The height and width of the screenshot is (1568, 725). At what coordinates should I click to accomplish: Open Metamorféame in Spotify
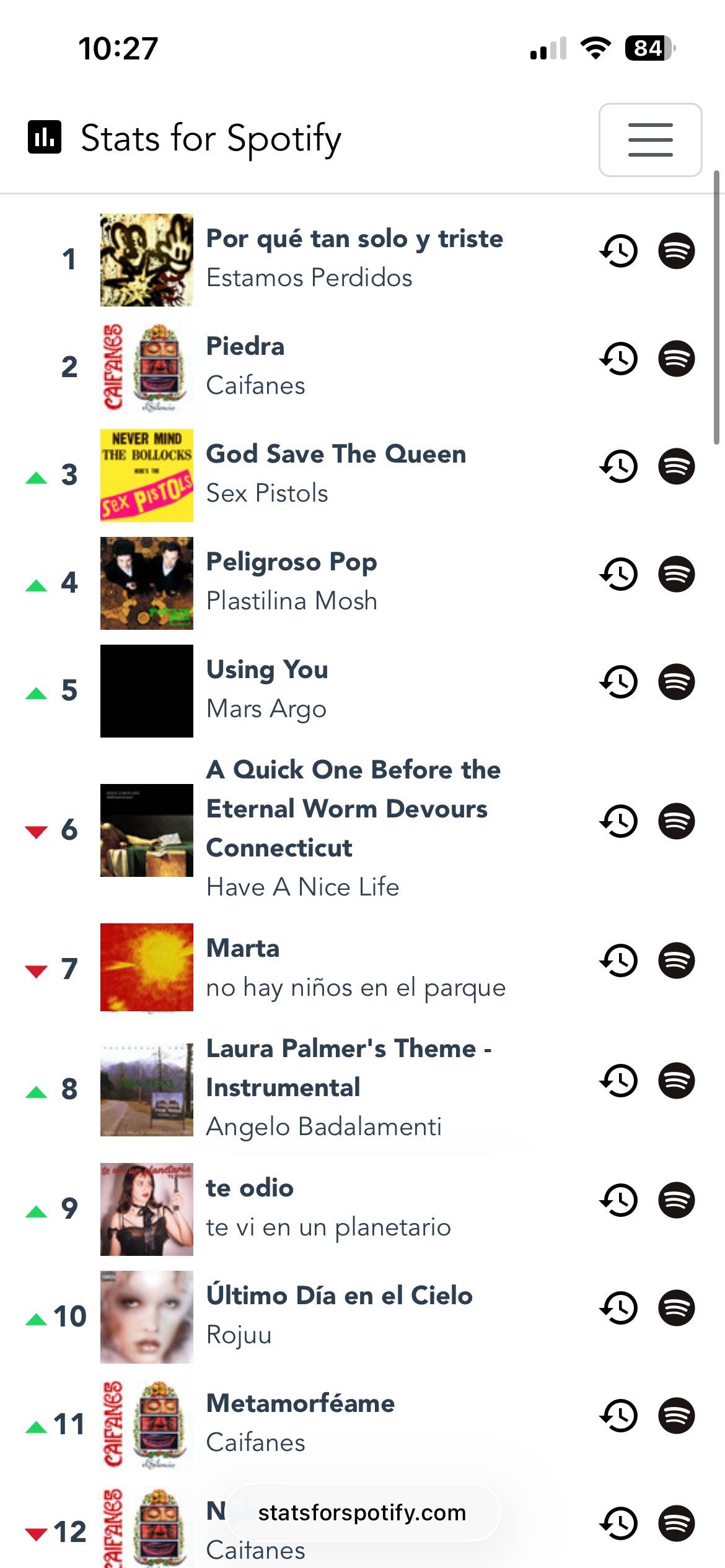click(x=676, y=1416)
